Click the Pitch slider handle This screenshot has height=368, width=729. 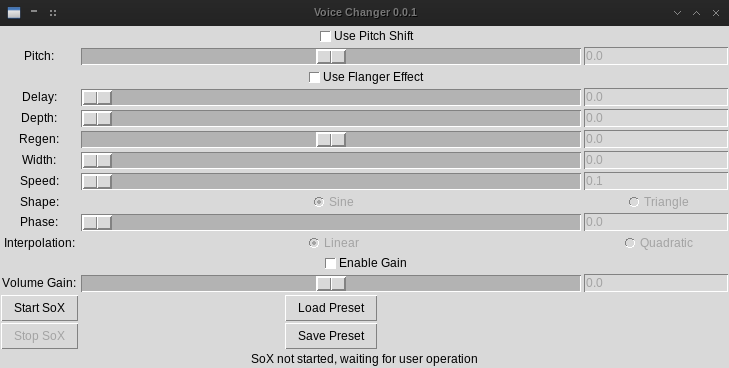coord(331,57)
